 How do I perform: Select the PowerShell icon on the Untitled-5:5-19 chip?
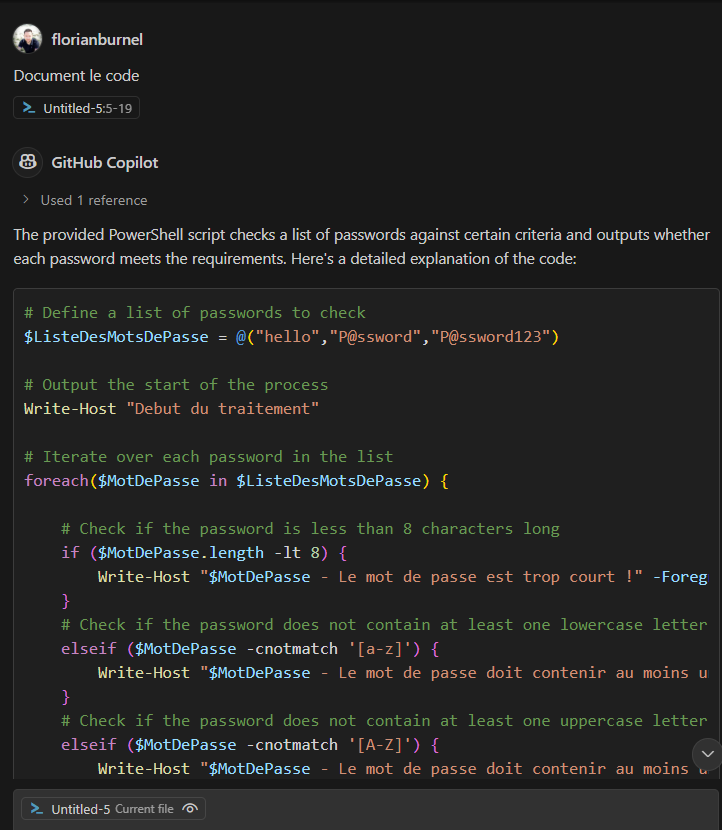pyautogui.click(x=30, y=107)
